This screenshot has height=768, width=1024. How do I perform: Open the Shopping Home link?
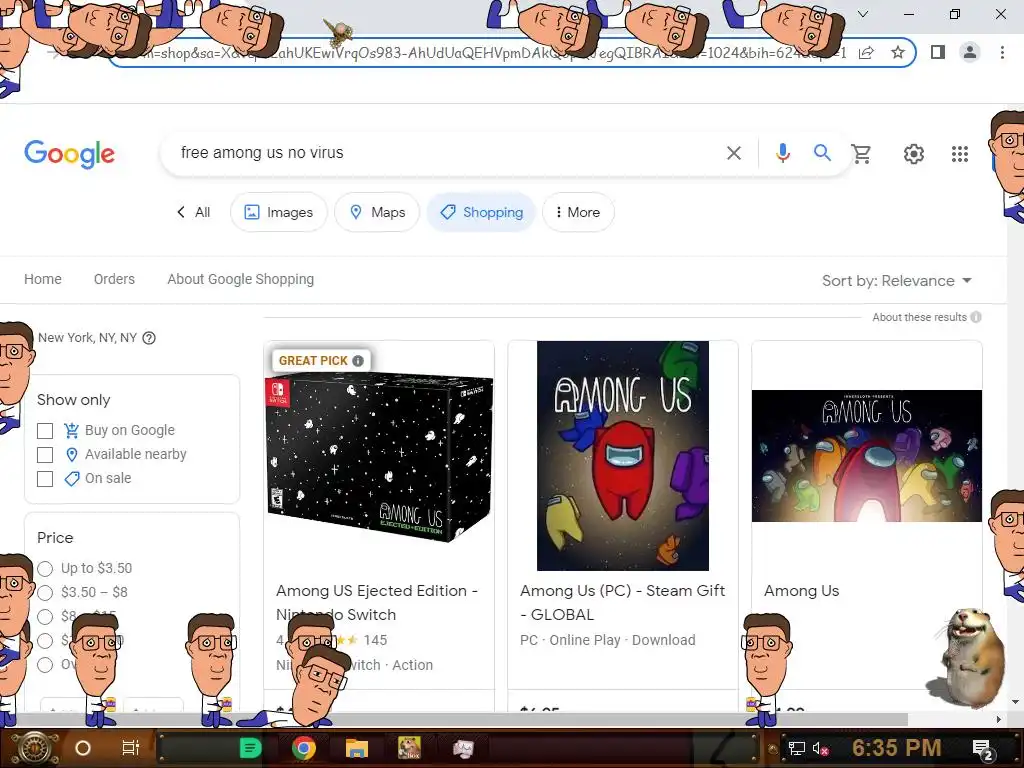pyautogui.click(x=43, y=279)
